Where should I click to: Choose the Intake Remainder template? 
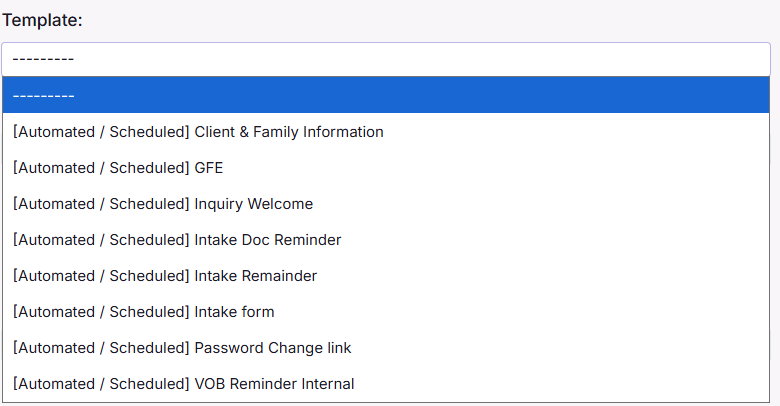click(x=165, y=276)
